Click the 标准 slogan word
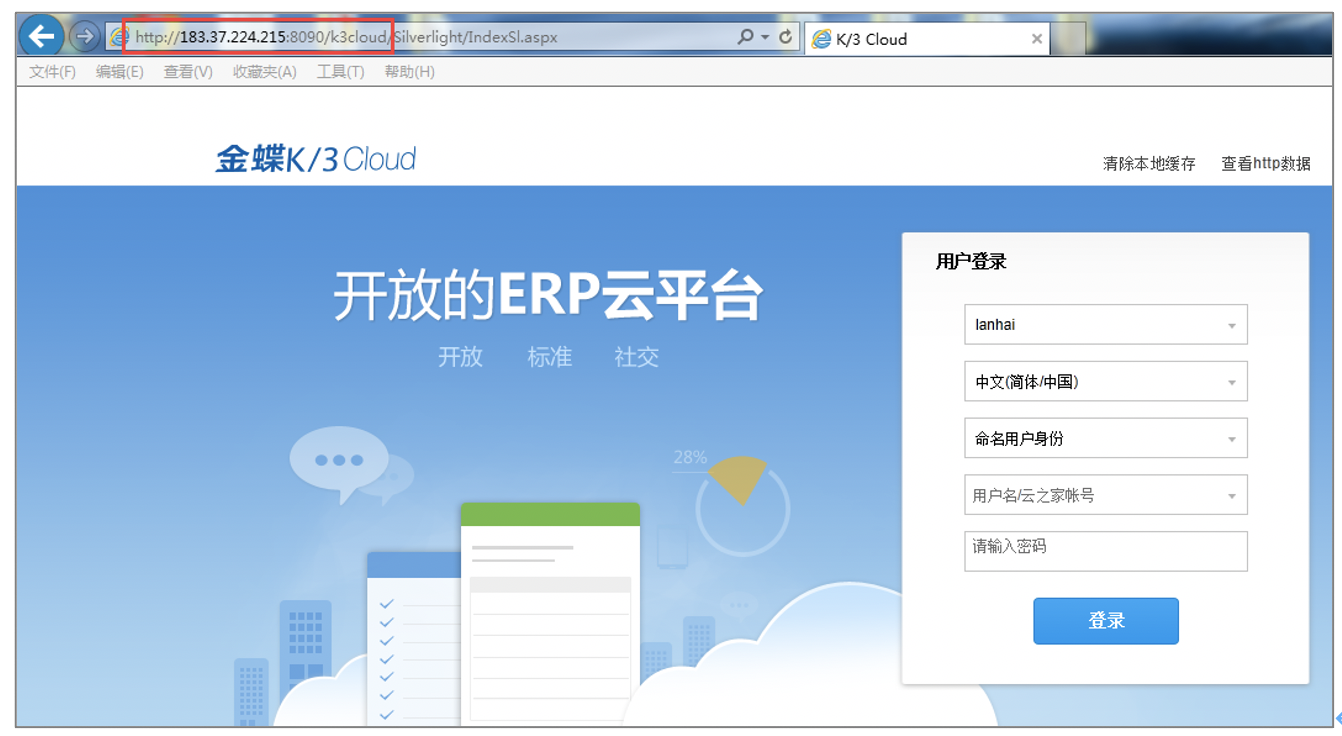This screenshot has width=1342, height=736. pyautogui.click(x=550, y=357)
